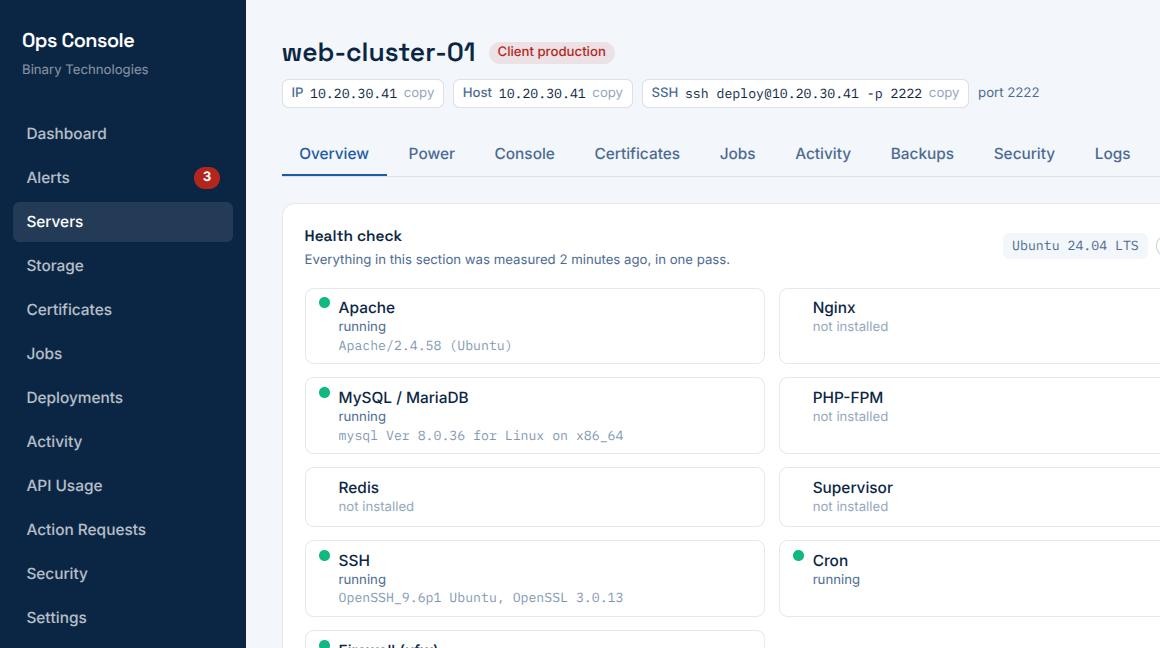1160x648 pixels.
Task: Open the Alerts sidebar item
Action: pos(123,178)
